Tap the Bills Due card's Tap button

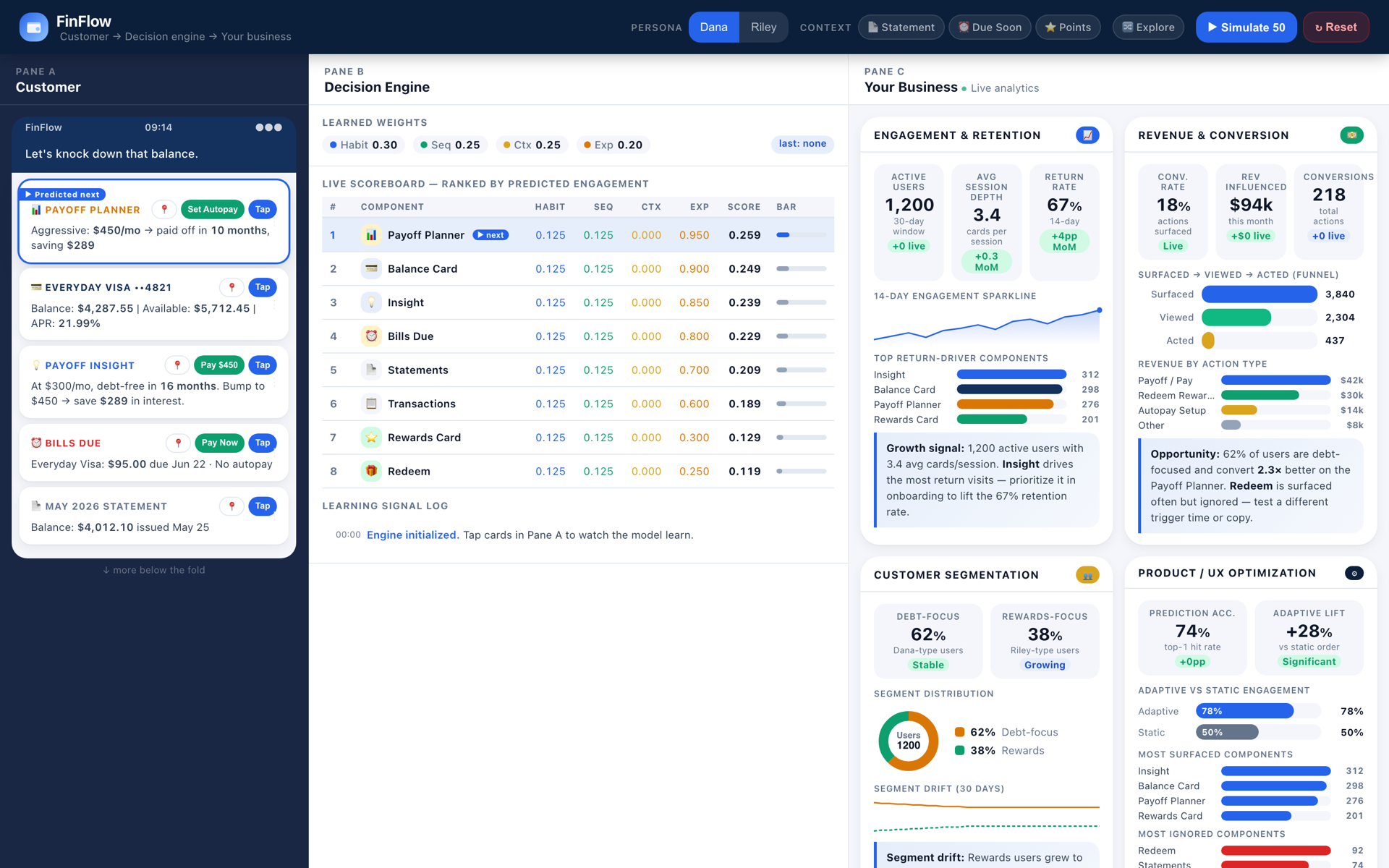[x=263, y=443]
